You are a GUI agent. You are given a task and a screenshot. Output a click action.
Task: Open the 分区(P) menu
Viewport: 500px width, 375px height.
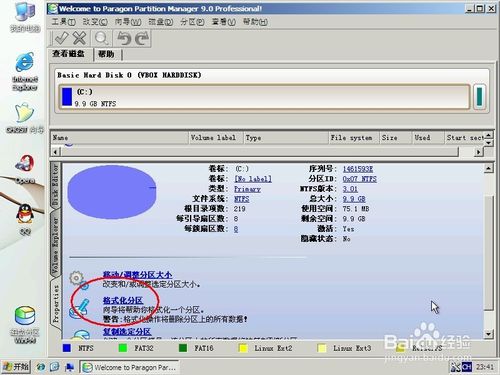pos(192,22)
